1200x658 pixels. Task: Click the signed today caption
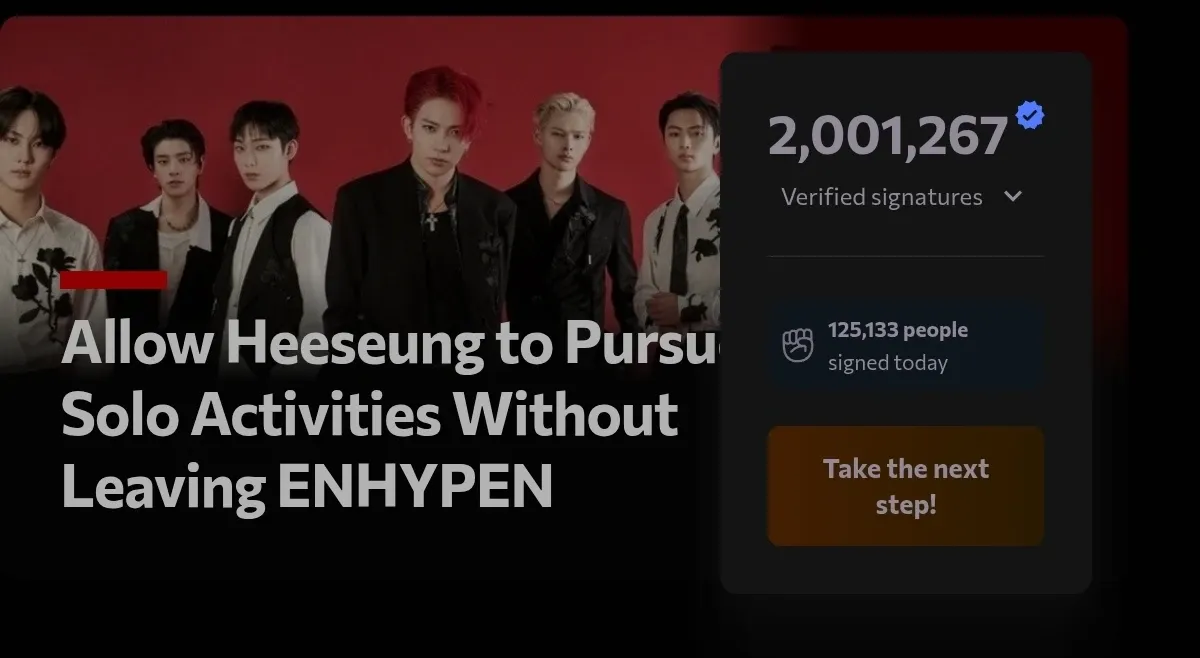pyautogui.click(x=887, y=363)
